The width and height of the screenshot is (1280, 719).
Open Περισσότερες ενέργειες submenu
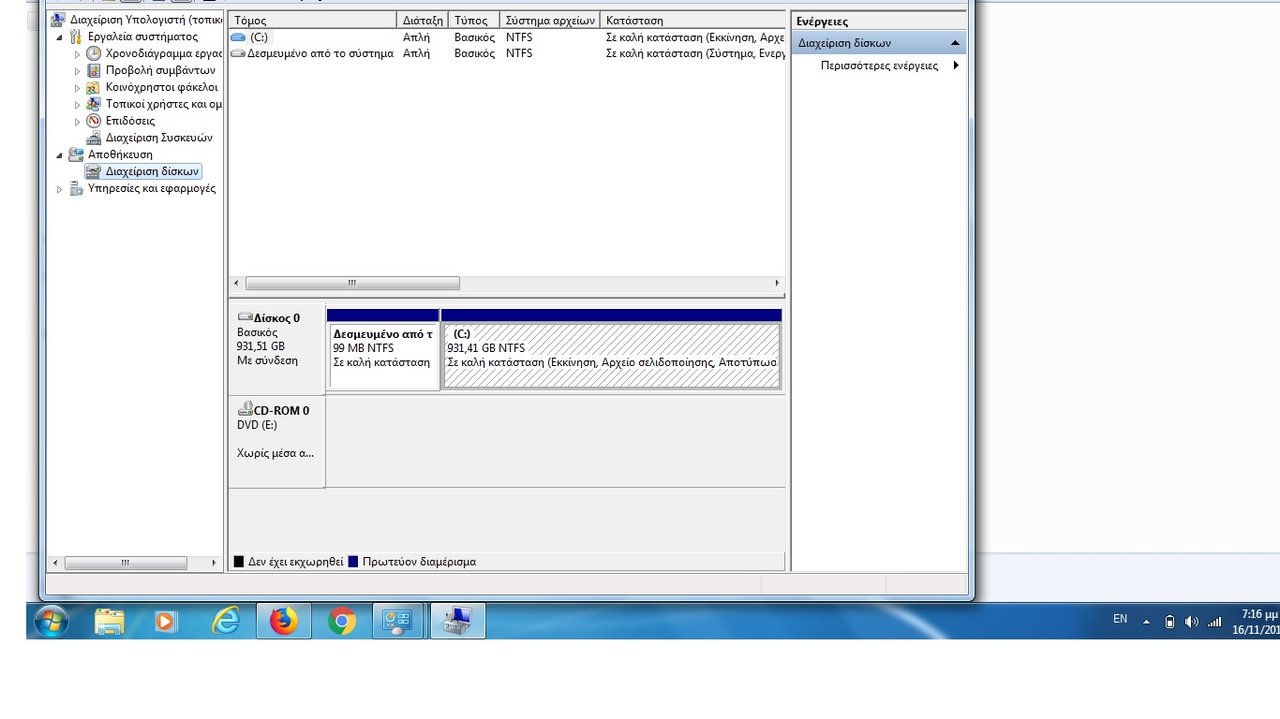955,66
